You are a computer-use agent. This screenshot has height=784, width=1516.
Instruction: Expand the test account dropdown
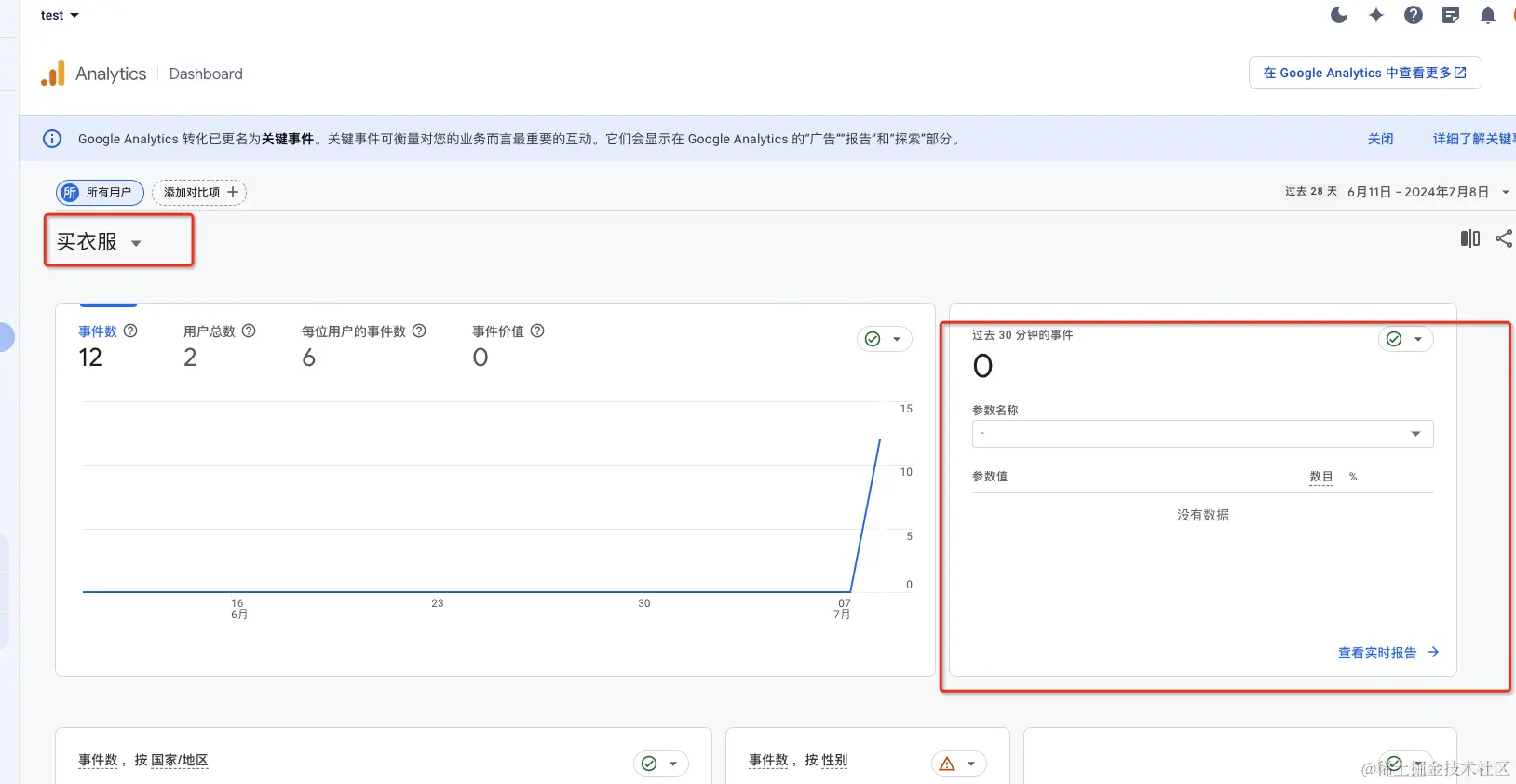point(60,15)
